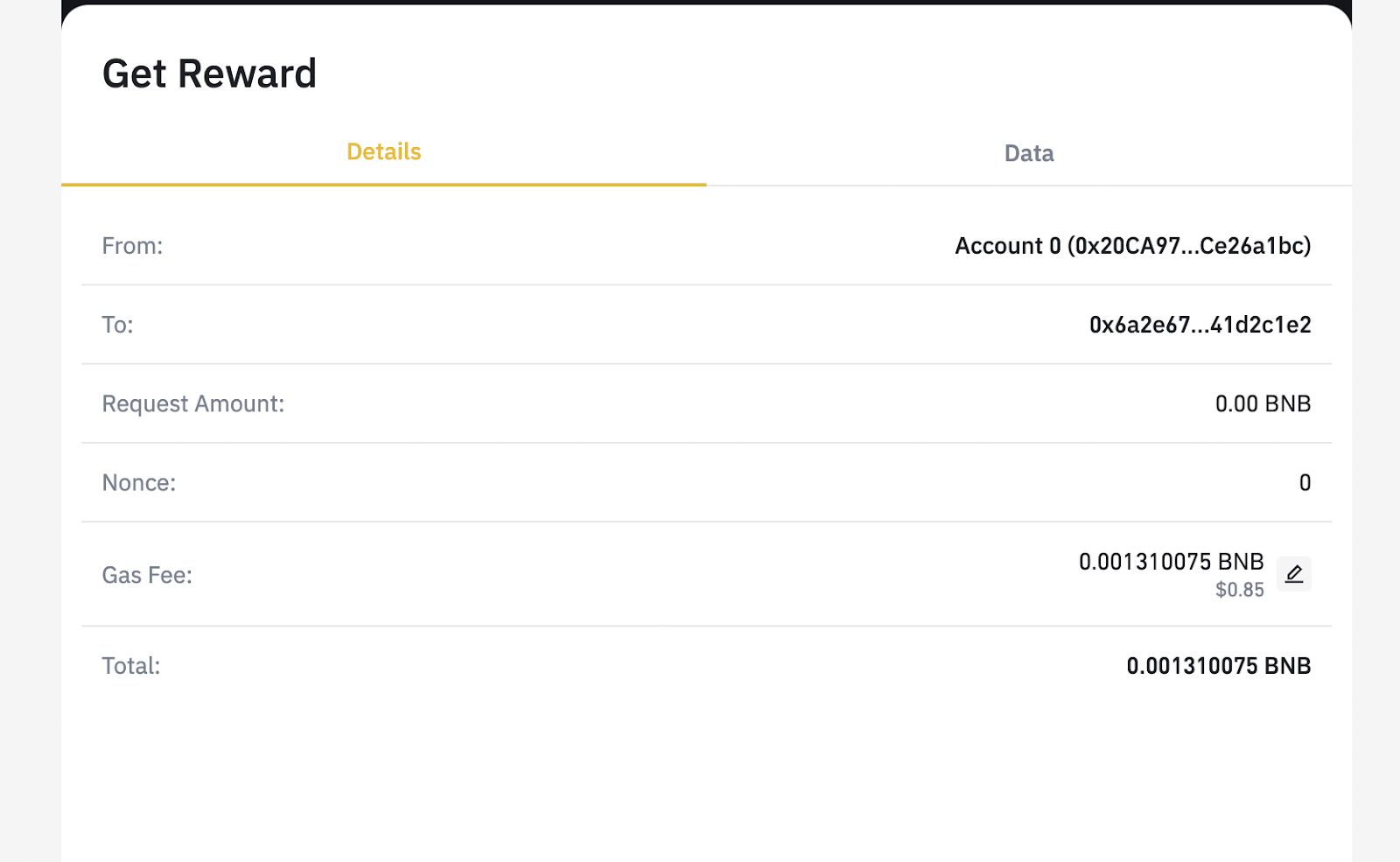1400x862 pixels.
Task: Click the gas fee amount in BNB
Action: pos(1171,561)
